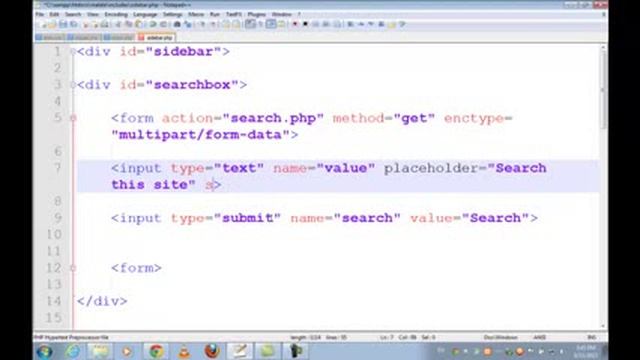This screenshot has height=360, width=640.
Task: Click the Close document toolbar icon
Action: (x=86, y=24)
